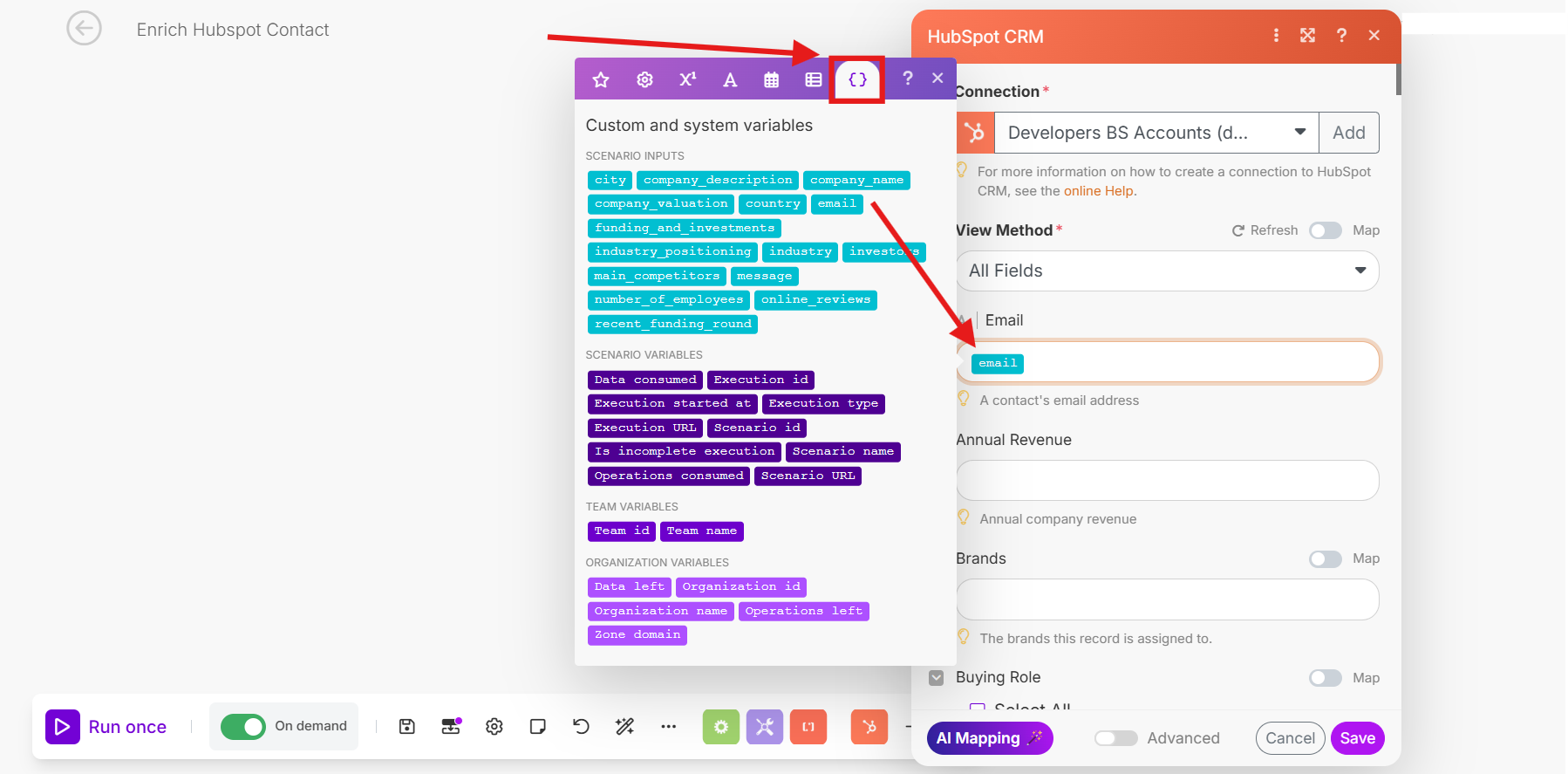
Task: Open the online Help link
Action: tap(1098, 191)
